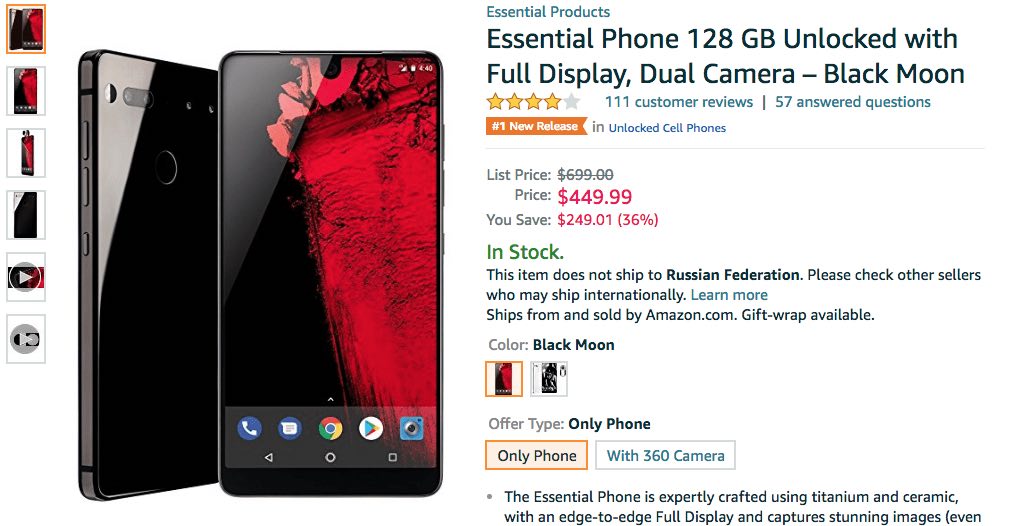Image resolution: width=1011 pixels, height=526 pixels.
Task: Visit the Essential Products brand link
Action: [x=548, y=12]
